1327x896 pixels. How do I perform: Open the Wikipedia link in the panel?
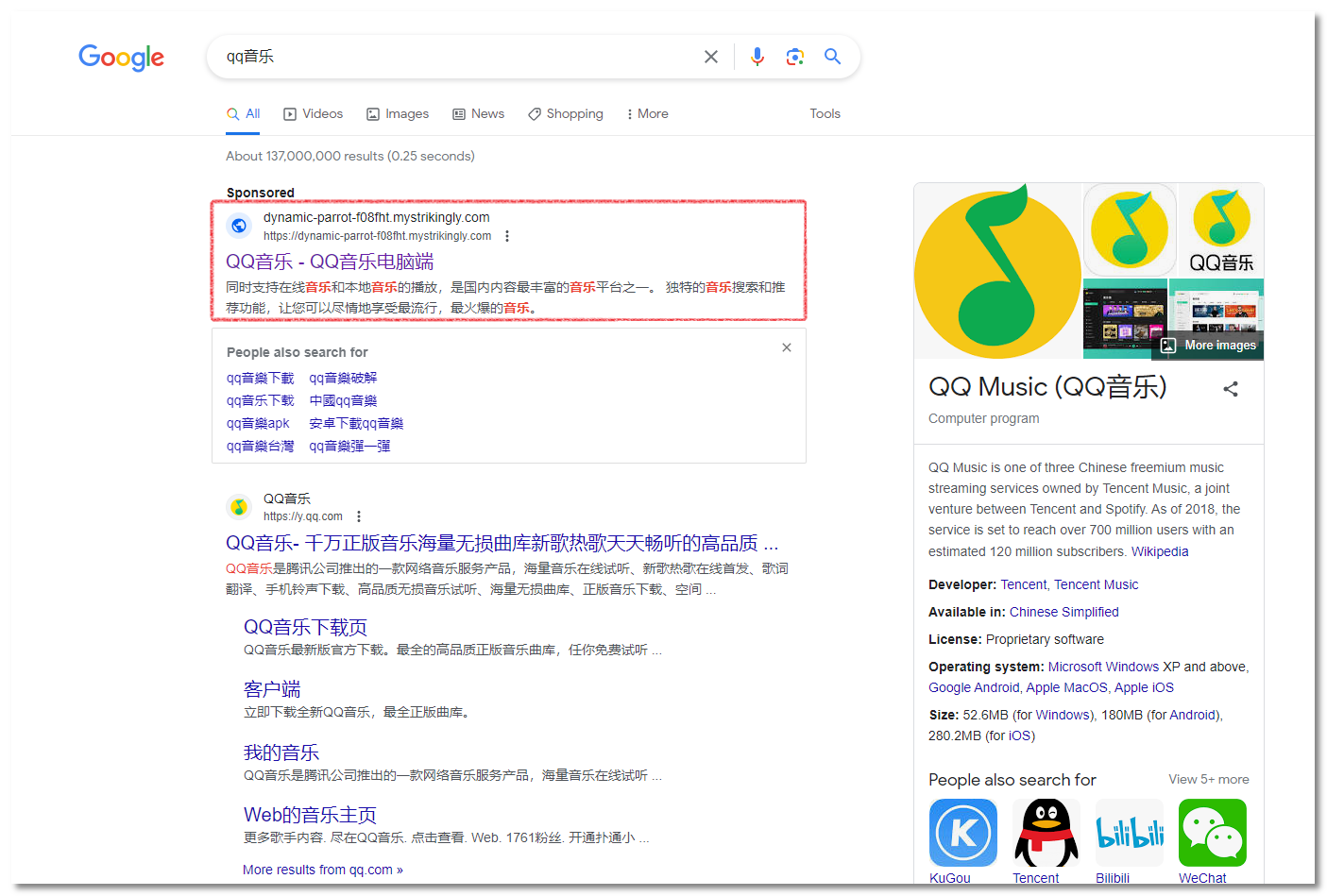[x=1160, y=551]
